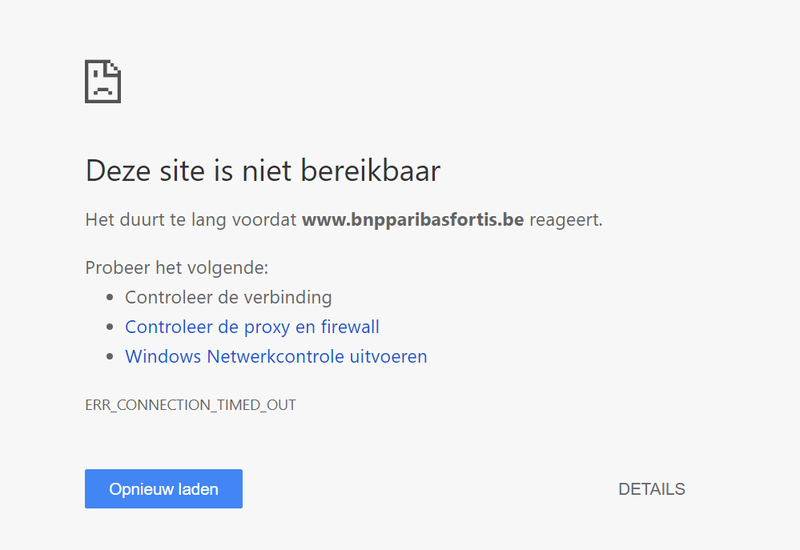Viewport: 800px width, 550px height.
Task: Click the sad page error icon
Action: [103, 82]
